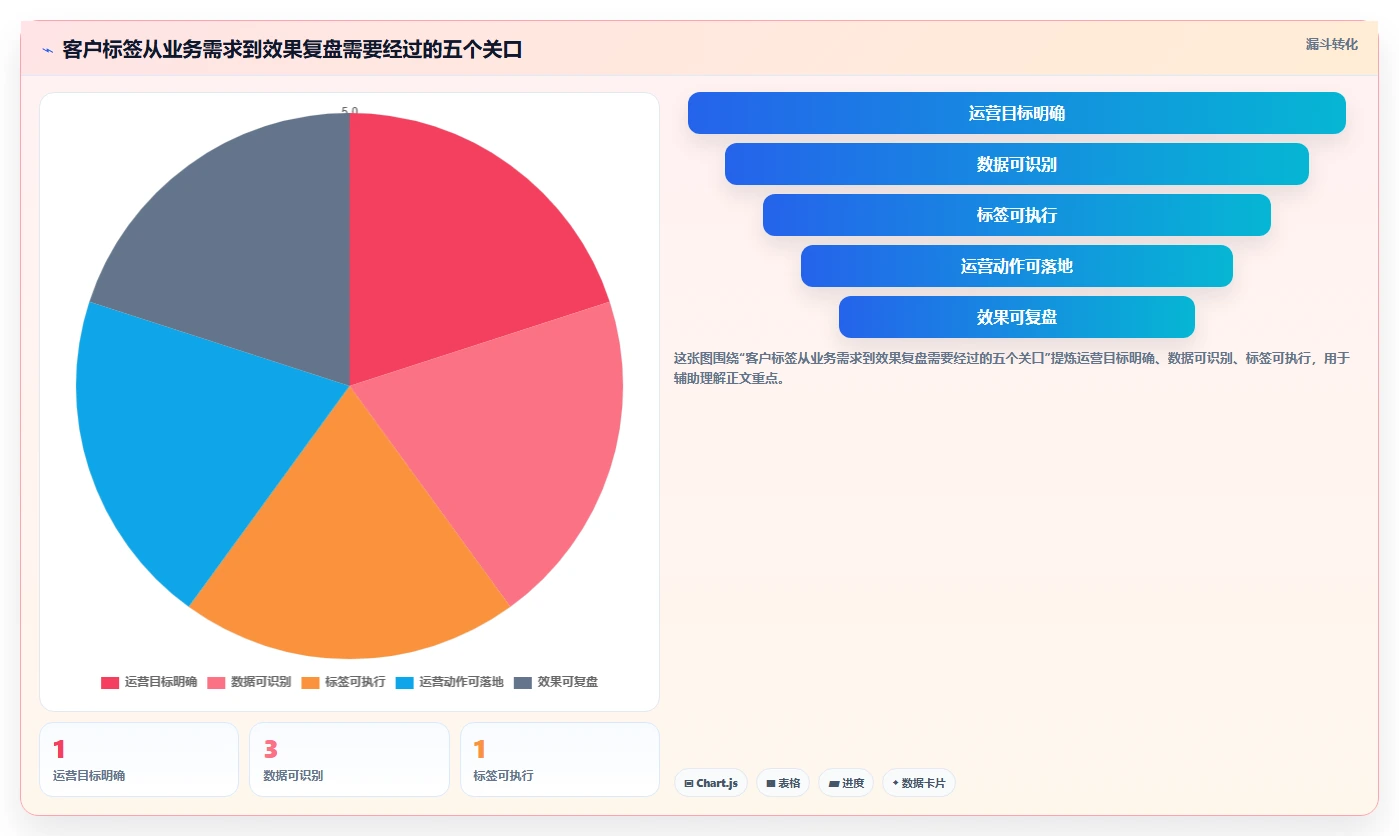This screenshot has height=836, width=1399.
Task: Open the 运营目标明确 data card
Action: pyautogui.click(x=139, y=759)
